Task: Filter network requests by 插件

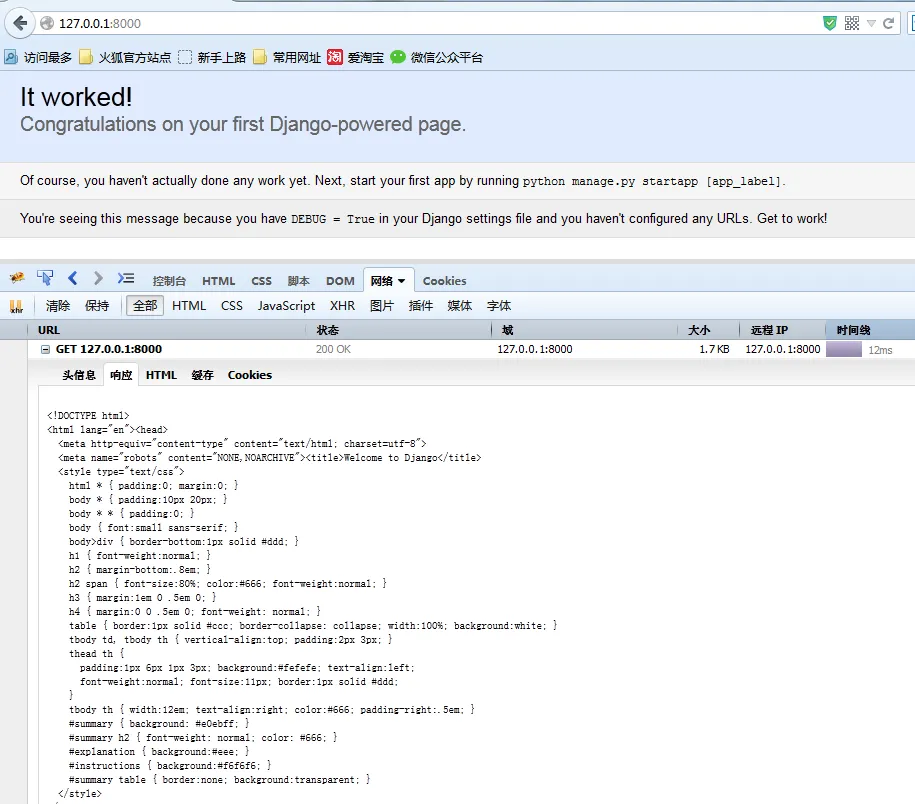Action: 421,306
